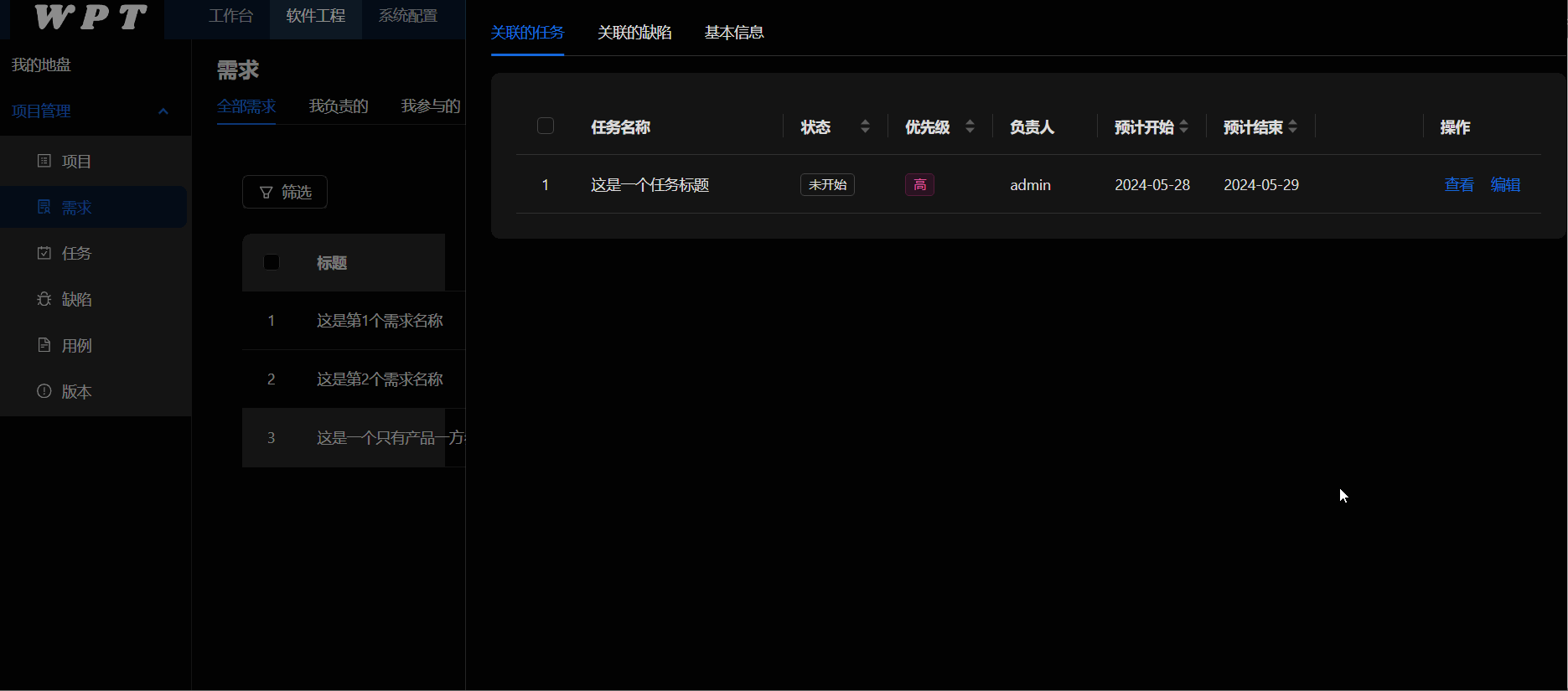1568x691 pixels.
Task: Select the 我负责的 tab
Action: pyautogui.click(x=339, y=106)
